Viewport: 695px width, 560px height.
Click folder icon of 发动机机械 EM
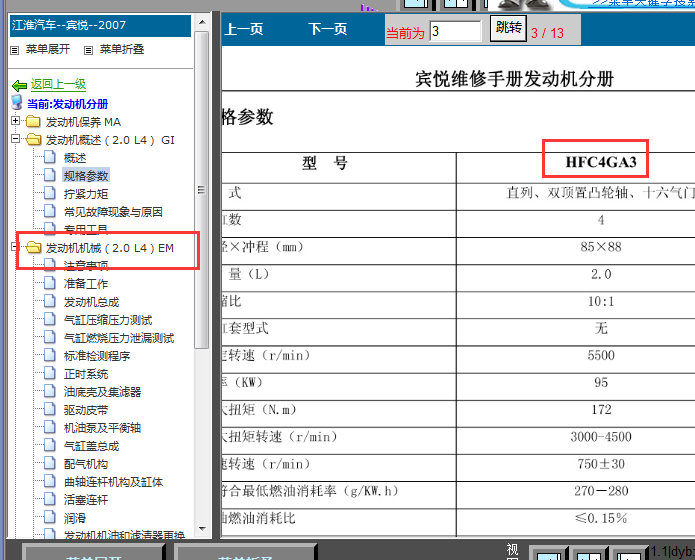33,247
